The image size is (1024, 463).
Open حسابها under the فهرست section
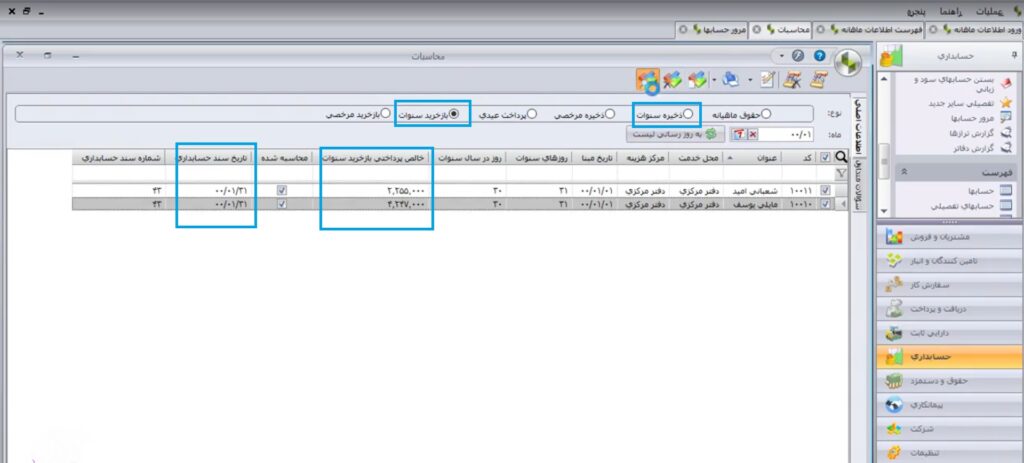[x=989, y=191]
